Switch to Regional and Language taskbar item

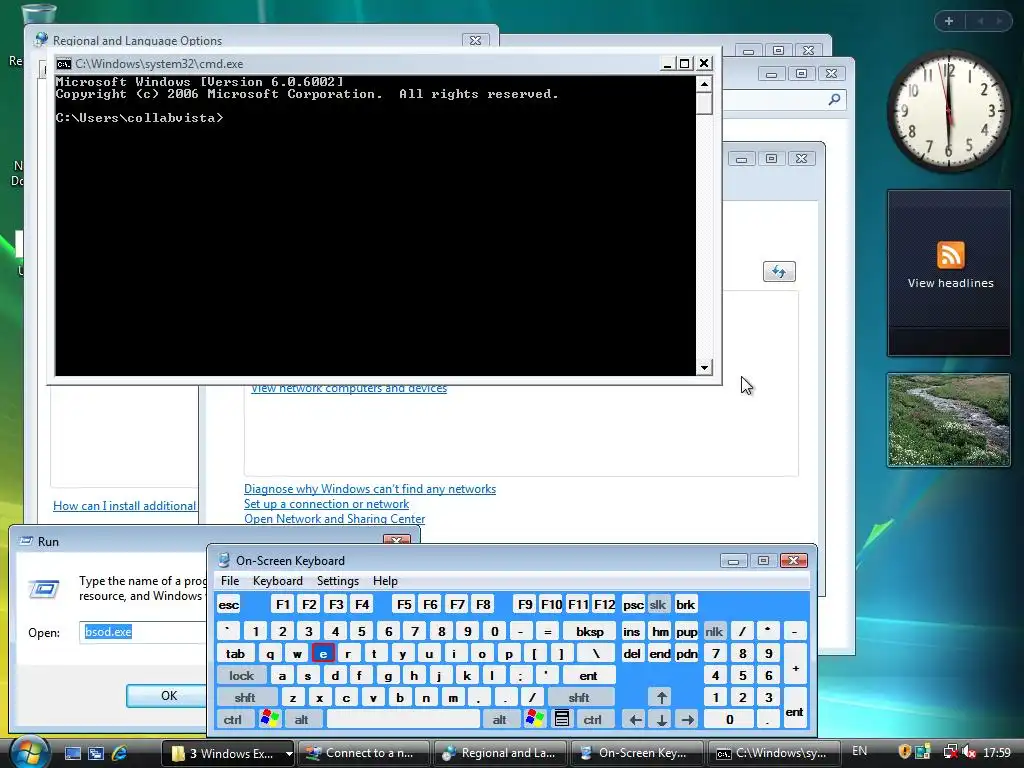click(x=500, y=753)
